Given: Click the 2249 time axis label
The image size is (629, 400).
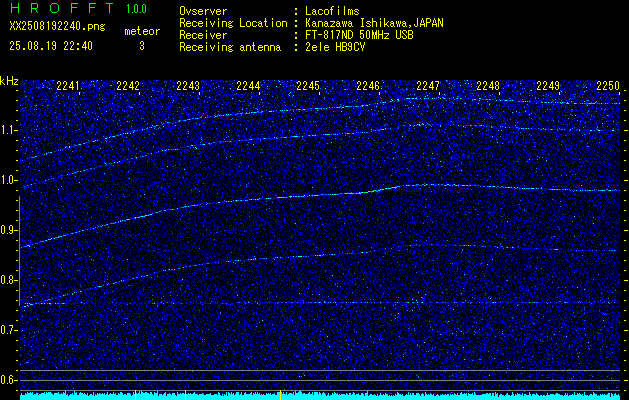Looking at the screenshot, I should click(548, 85).
